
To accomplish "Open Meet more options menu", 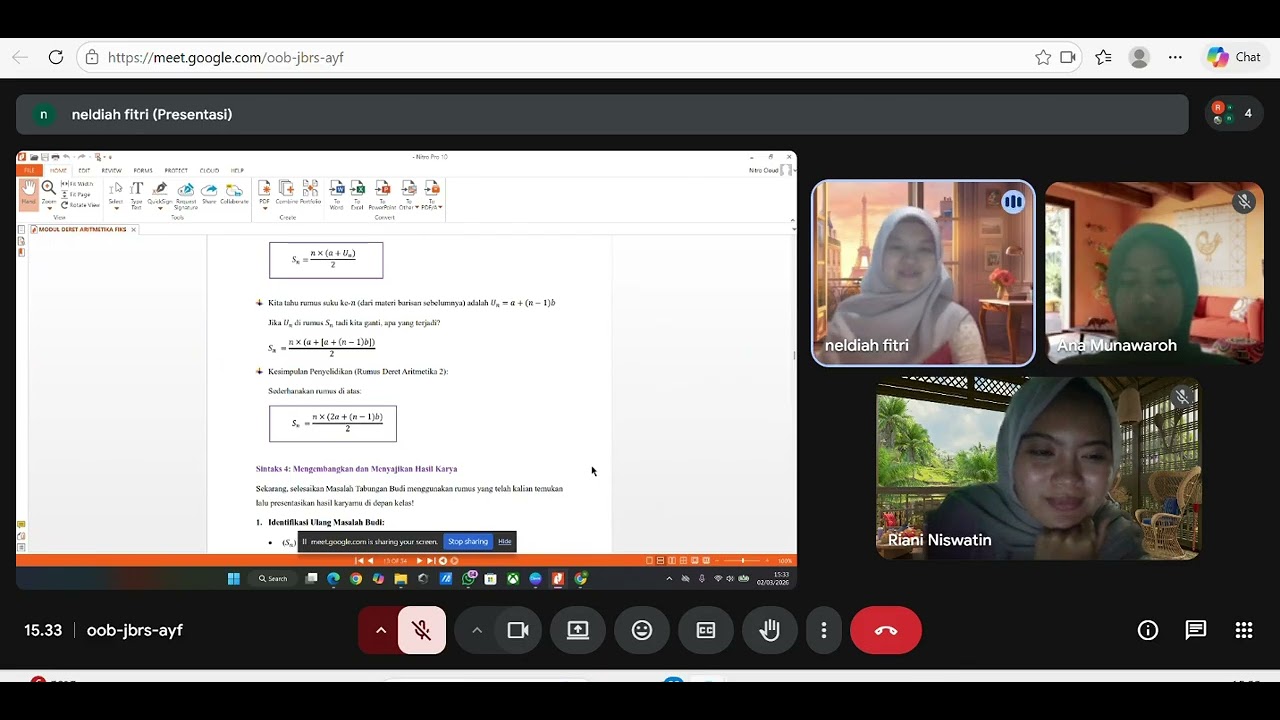I will pyautogui.click(x=824, y=630).
